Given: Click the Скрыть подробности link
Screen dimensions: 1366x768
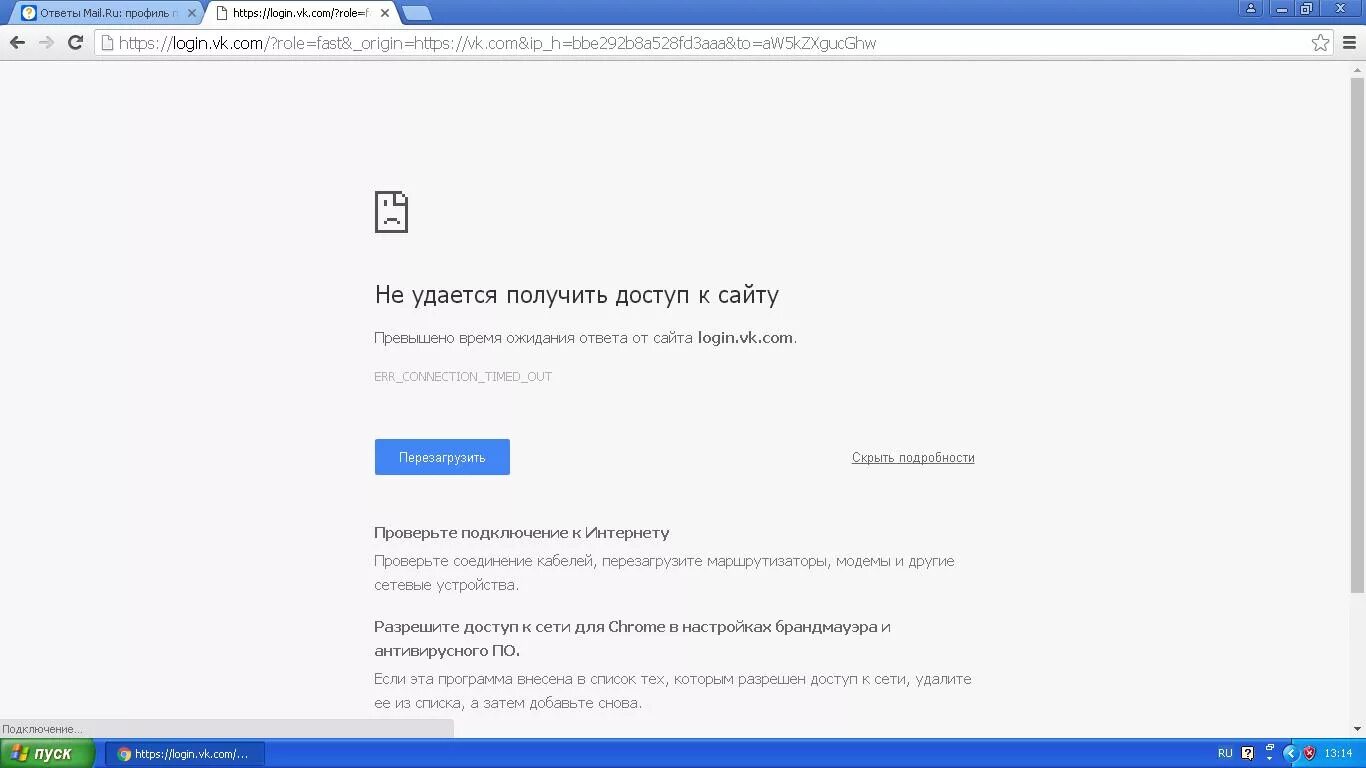Looking at the screenshot, I should pos(913,457).
